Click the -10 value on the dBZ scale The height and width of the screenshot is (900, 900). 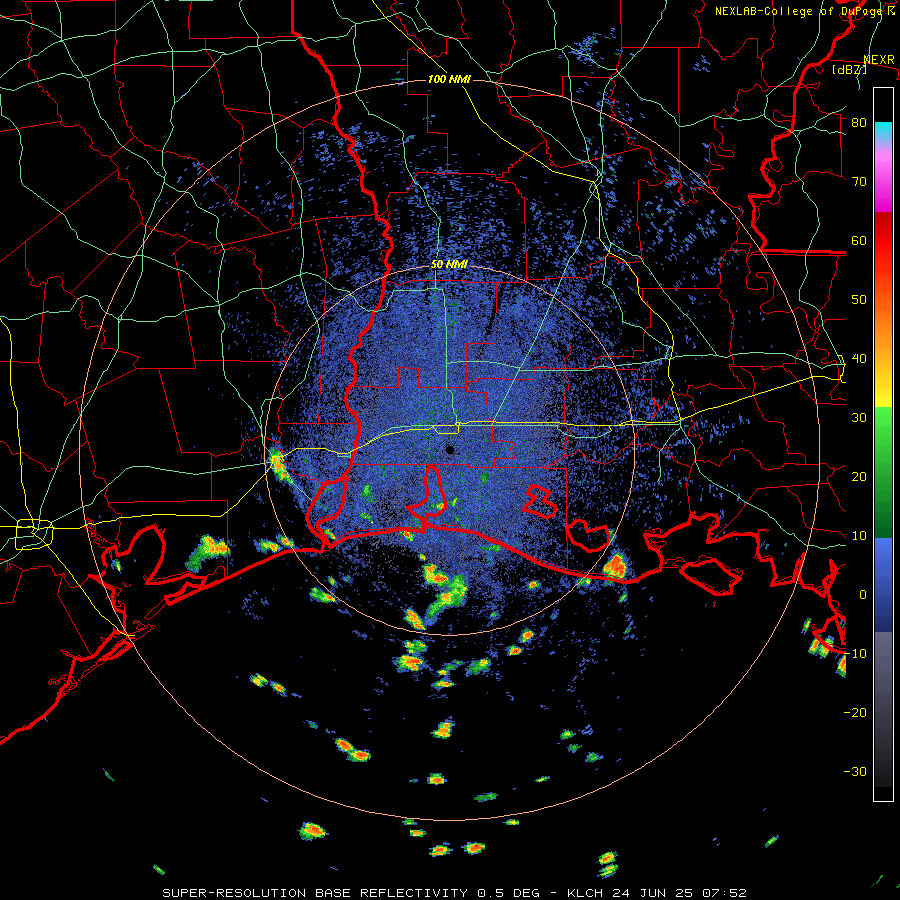[x=855, y=653]
